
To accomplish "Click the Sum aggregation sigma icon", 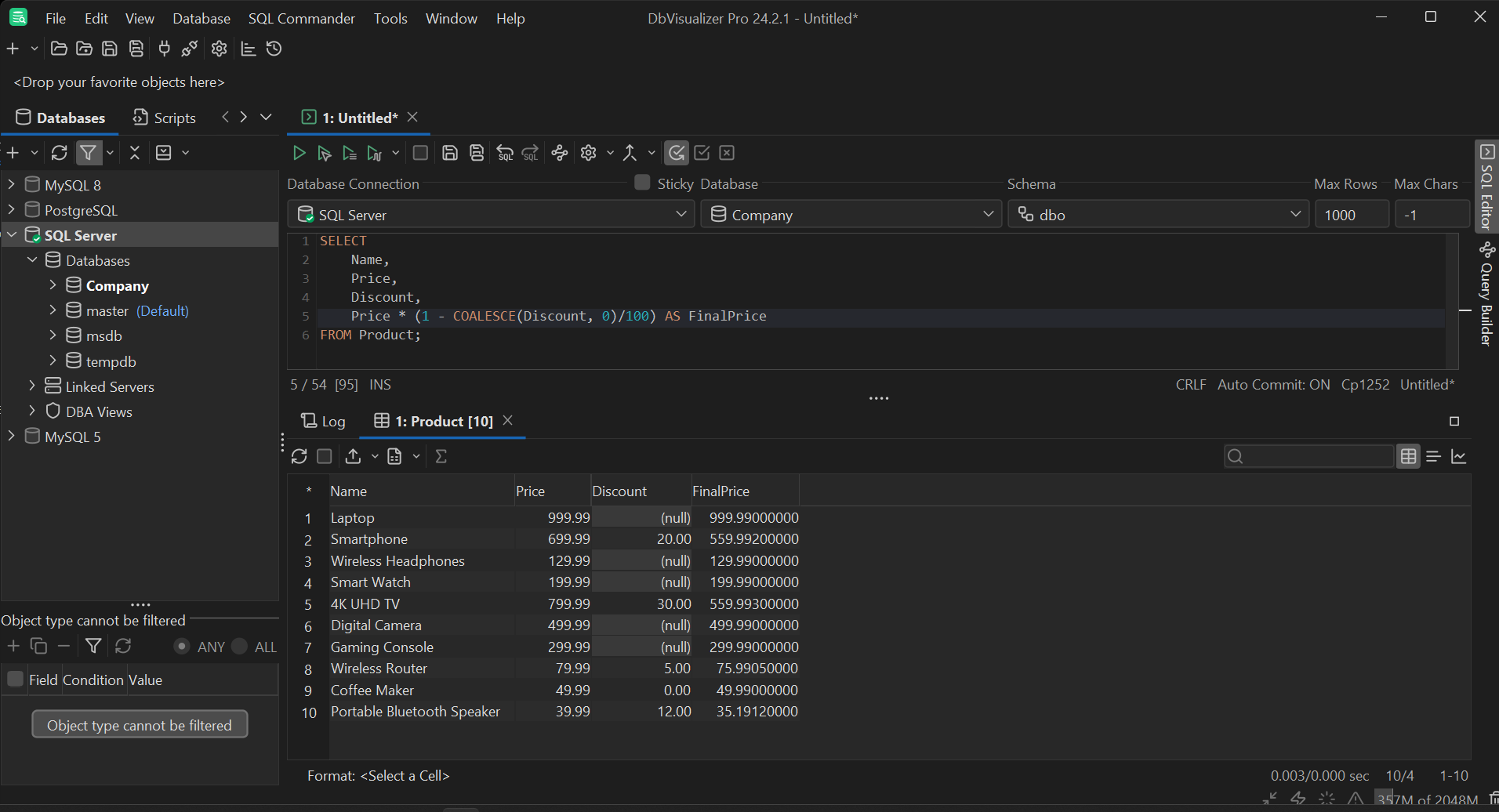I will coord(441,455).
